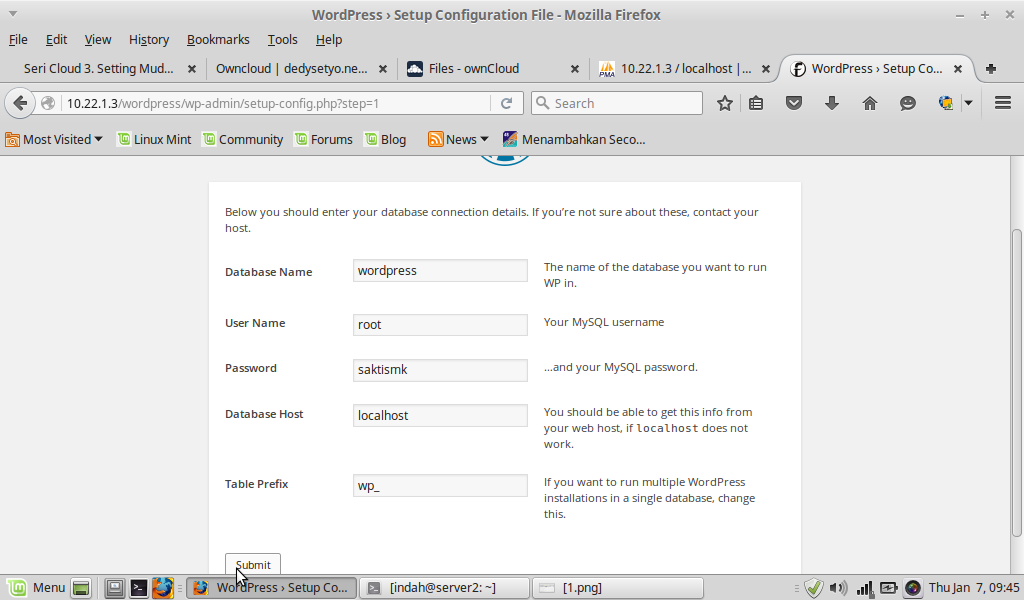Launch the terminal icon in the panel

(x=138, y=588)
